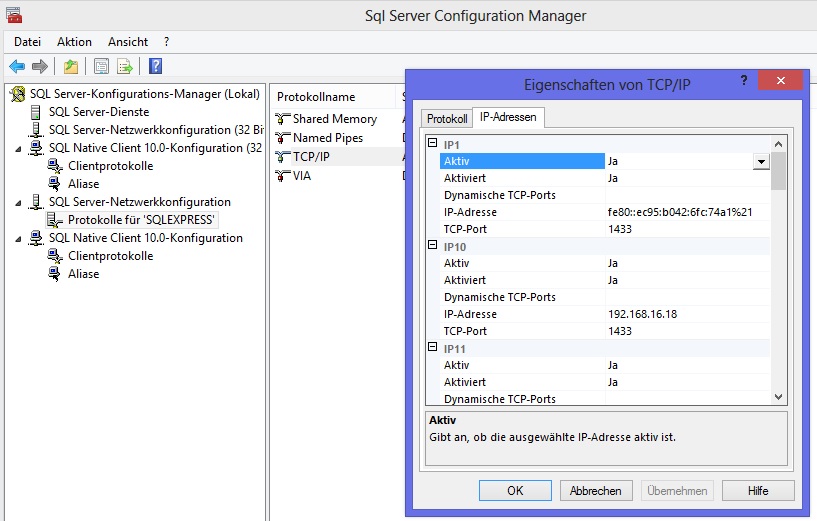Click the Export list toolbar icon
The image size is (817, 521).
125,66
